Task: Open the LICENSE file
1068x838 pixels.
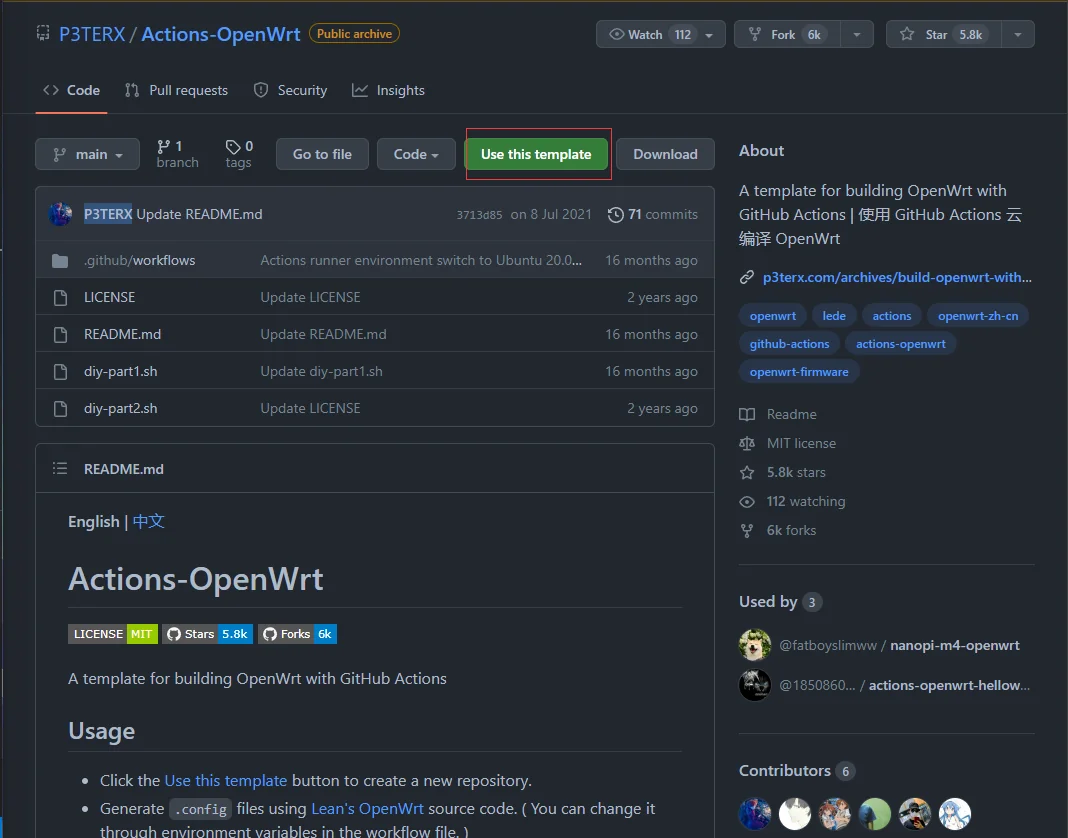Action: [x=110, y=297]
